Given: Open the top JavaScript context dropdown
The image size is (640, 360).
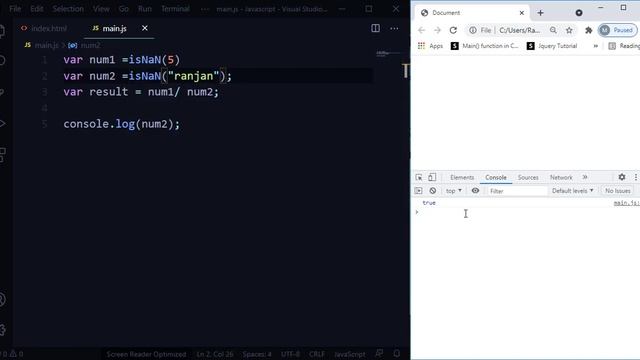Looking at the screenshot, I should point(453,191).
